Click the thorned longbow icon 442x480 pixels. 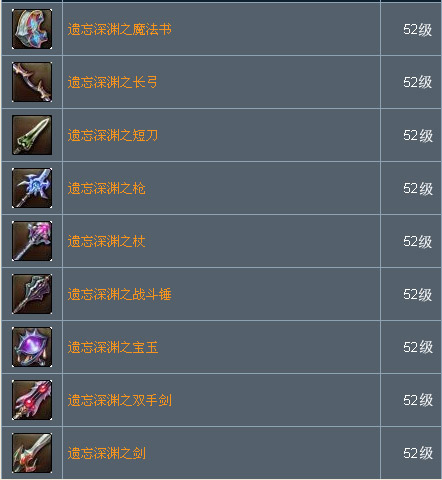coord(32,82)
